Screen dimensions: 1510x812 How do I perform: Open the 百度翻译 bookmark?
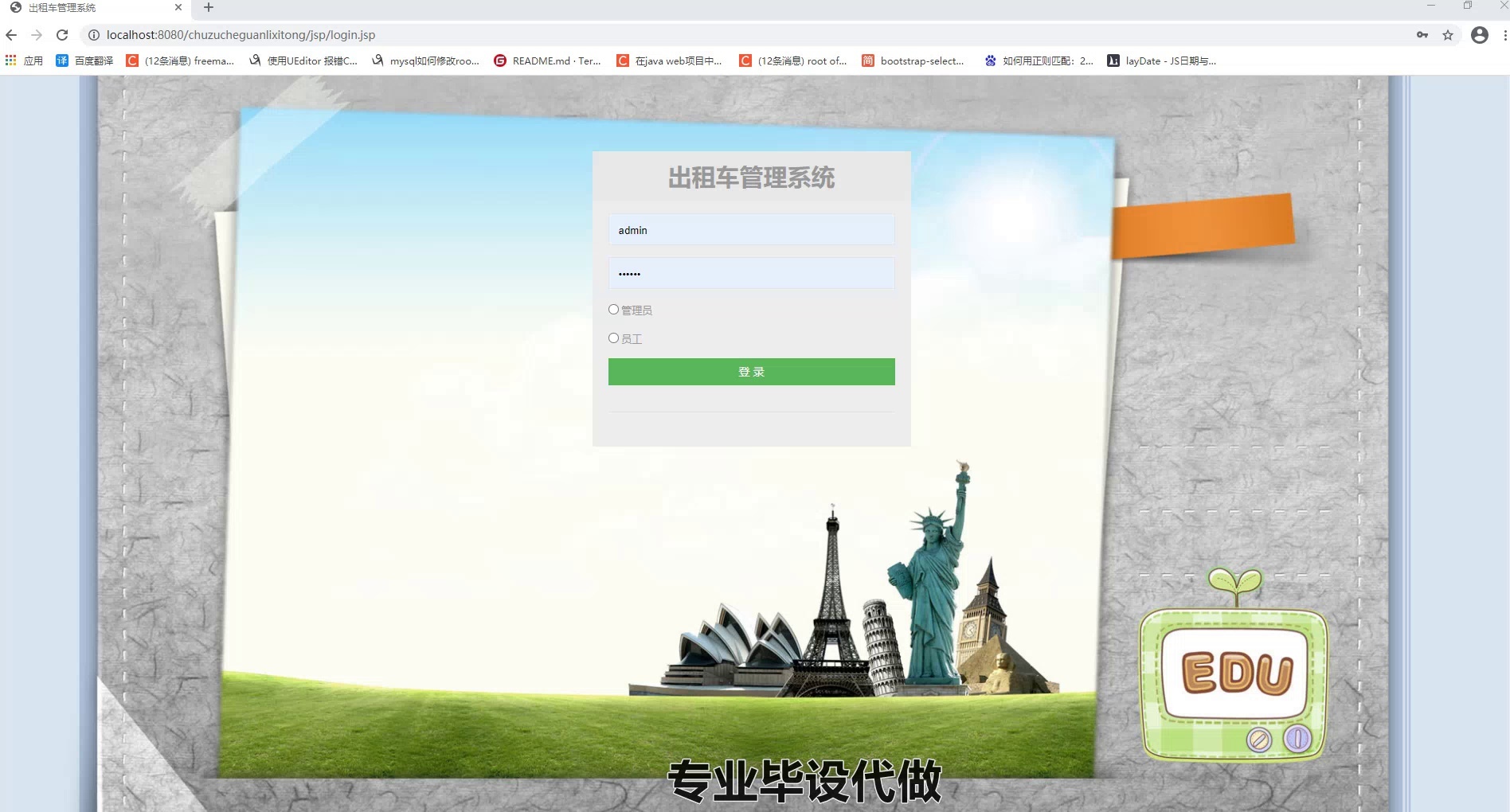pos(84,61)
